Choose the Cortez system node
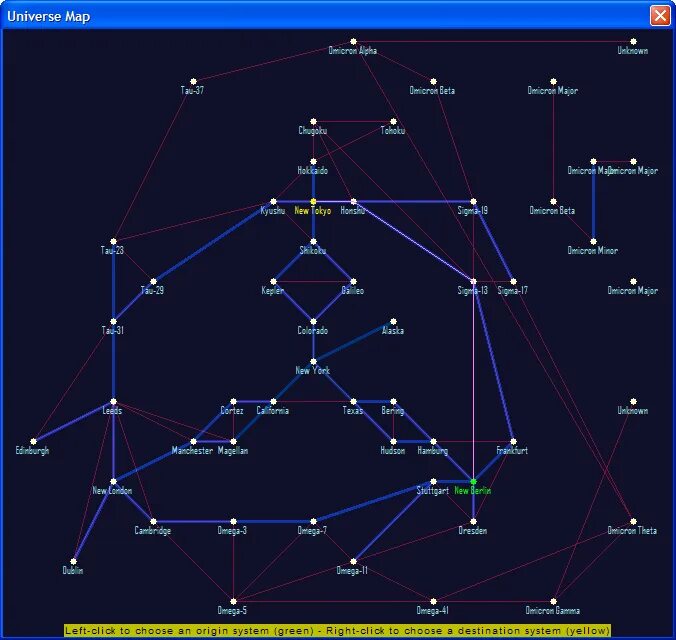The width and height of the screenshot is (676, 640). tap(233, 402)
